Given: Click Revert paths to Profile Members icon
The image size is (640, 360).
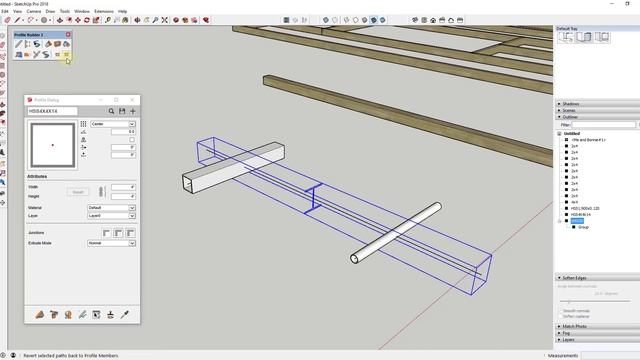Looking at the screenshot, I should tap(66, 54).
